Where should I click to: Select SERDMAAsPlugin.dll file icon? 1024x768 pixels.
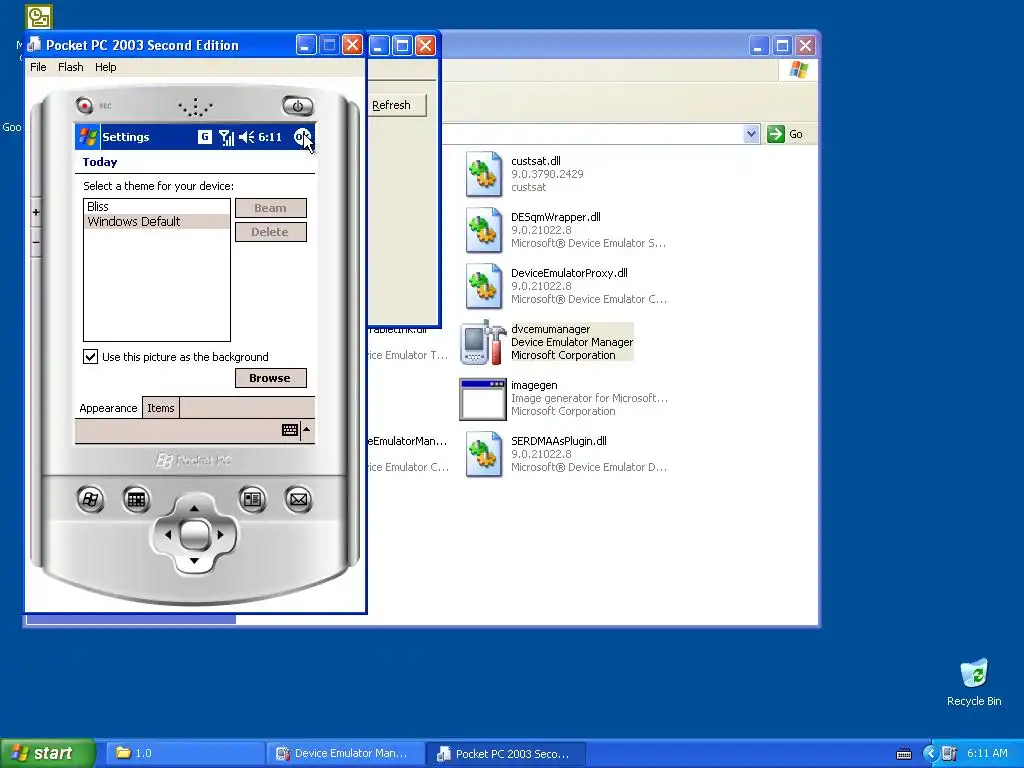[484, 454]
